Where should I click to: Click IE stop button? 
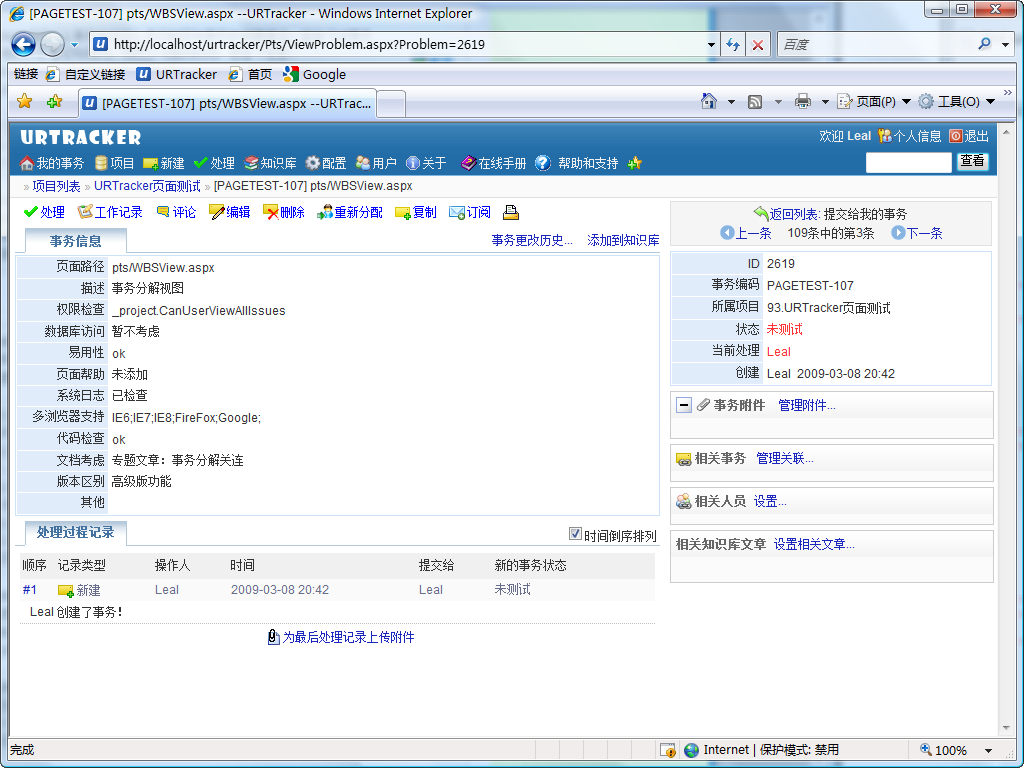tap(758, 44)
